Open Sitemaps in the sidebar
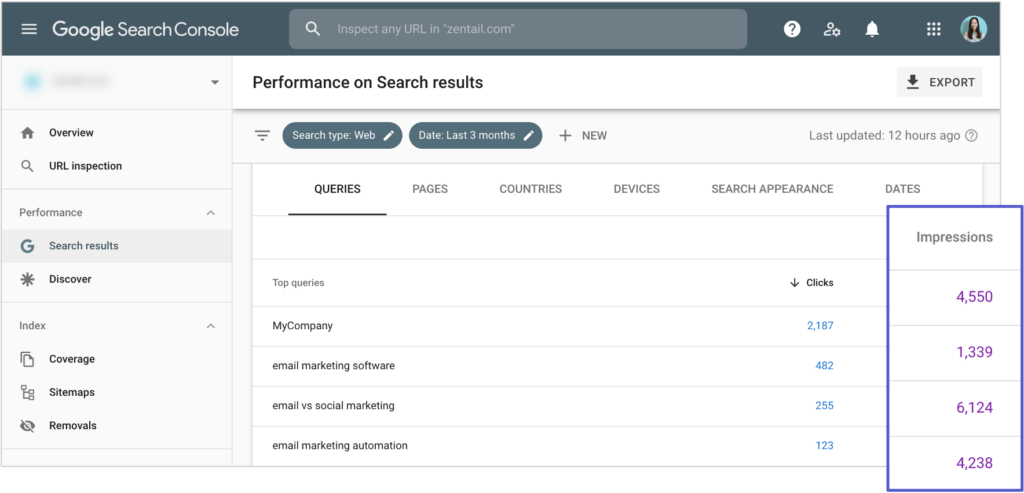This screenshot has width=1024, height=493. 117,392
